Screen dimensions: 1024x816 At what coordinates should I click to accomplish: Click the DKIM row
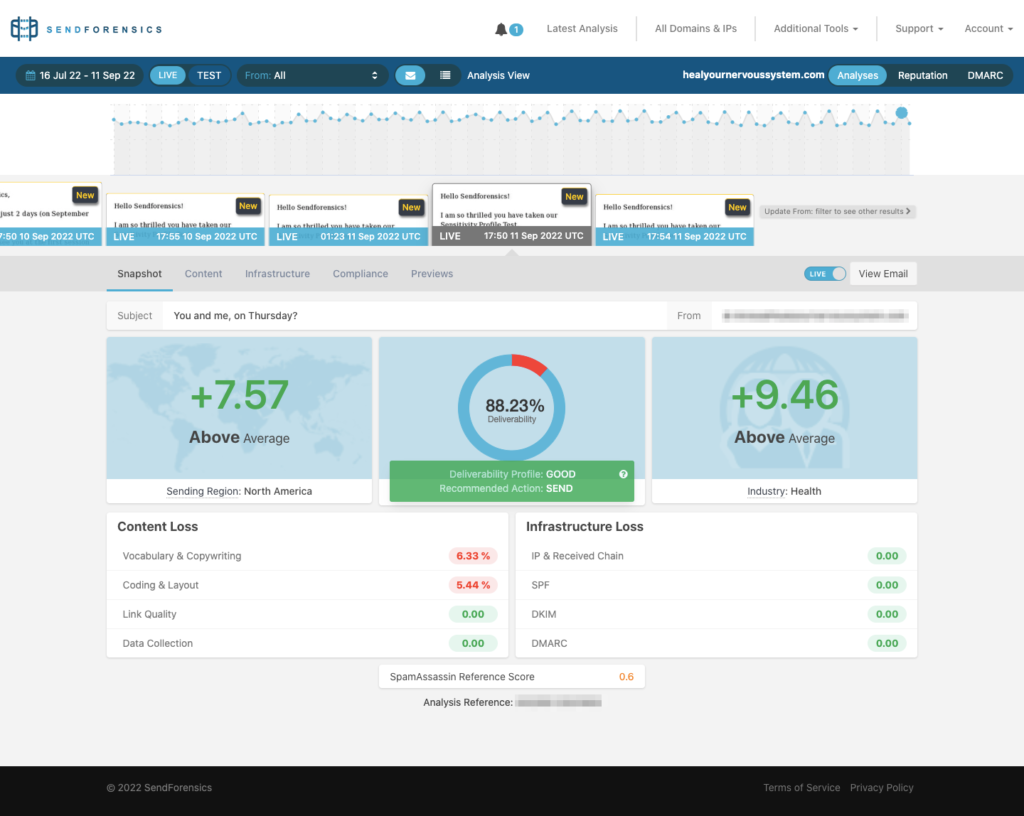click(x=716, y=614)
